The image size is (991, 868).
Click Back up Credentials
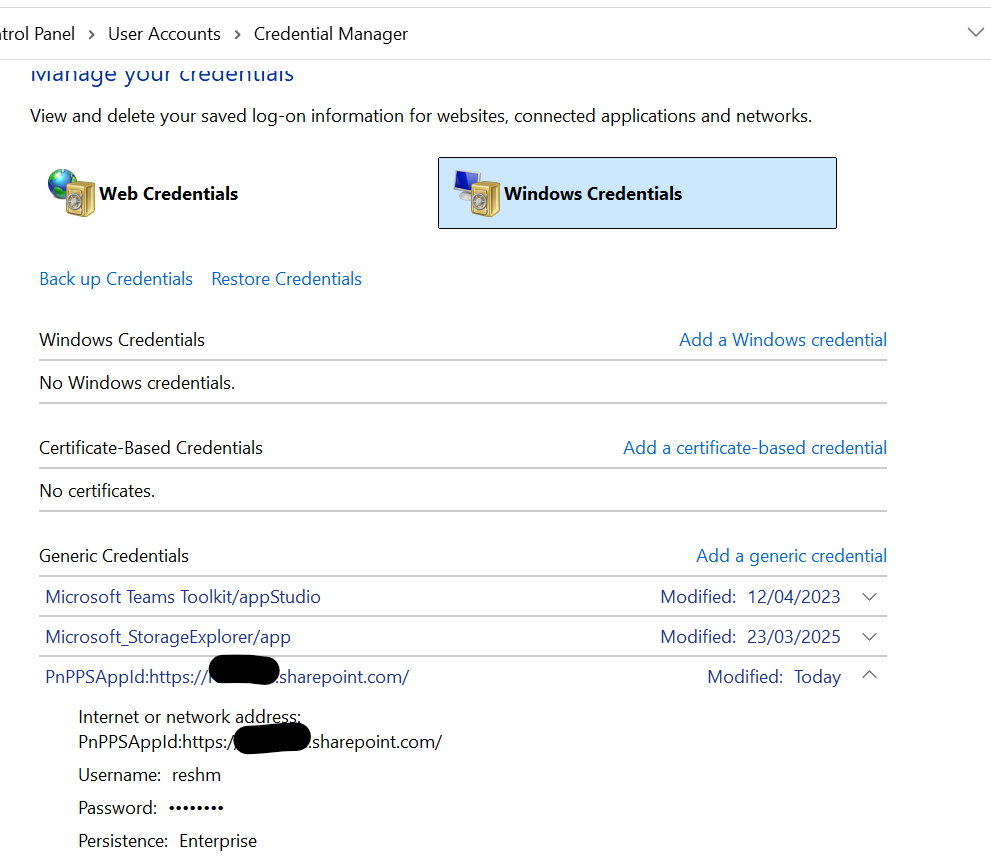coord(116,278)
